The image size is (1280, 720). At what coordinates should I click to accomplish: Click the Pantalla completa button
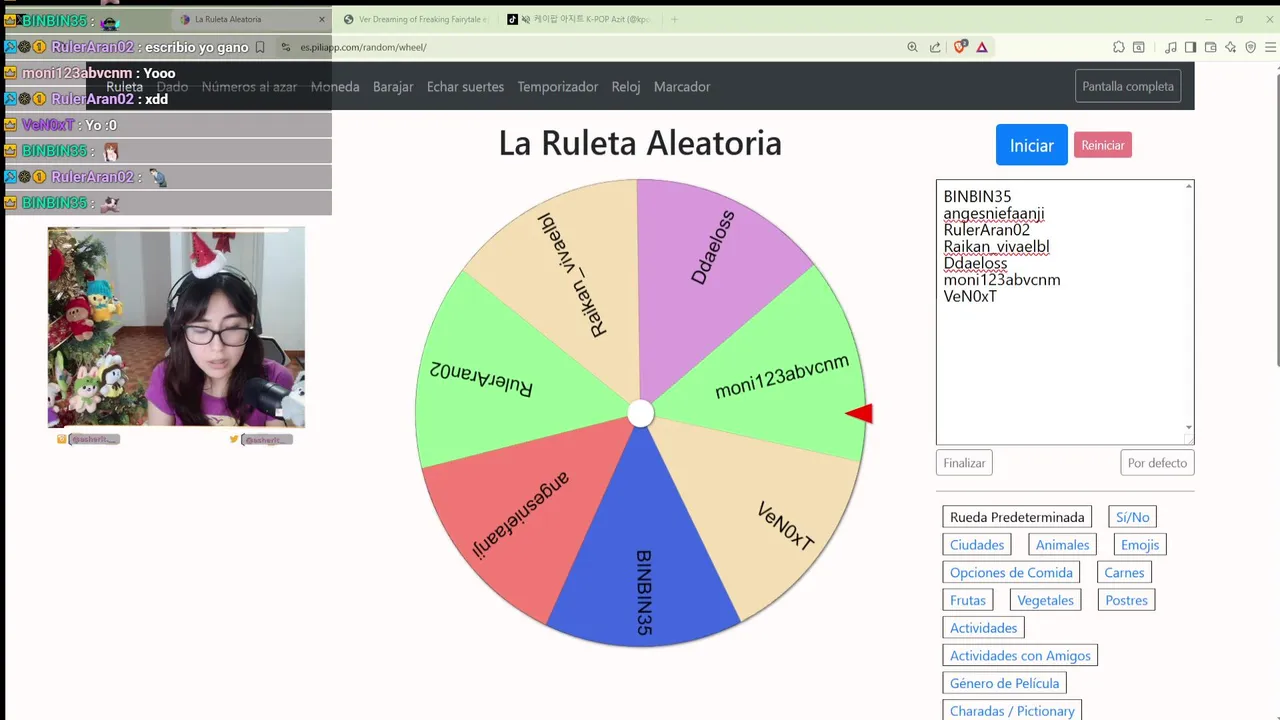(x=1128, y=86)
